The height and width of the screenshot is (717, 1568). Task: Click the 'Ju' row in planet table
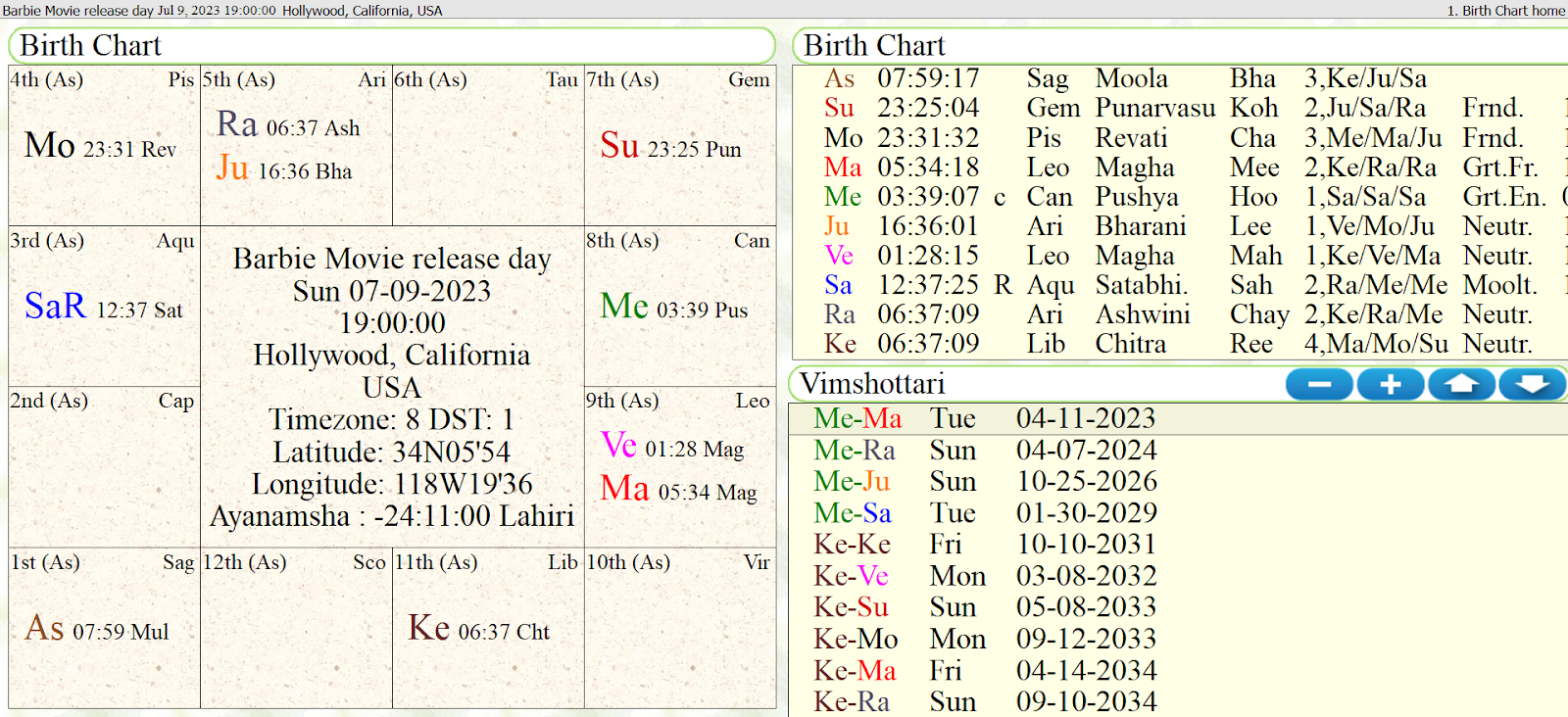tap(1180, 226)
